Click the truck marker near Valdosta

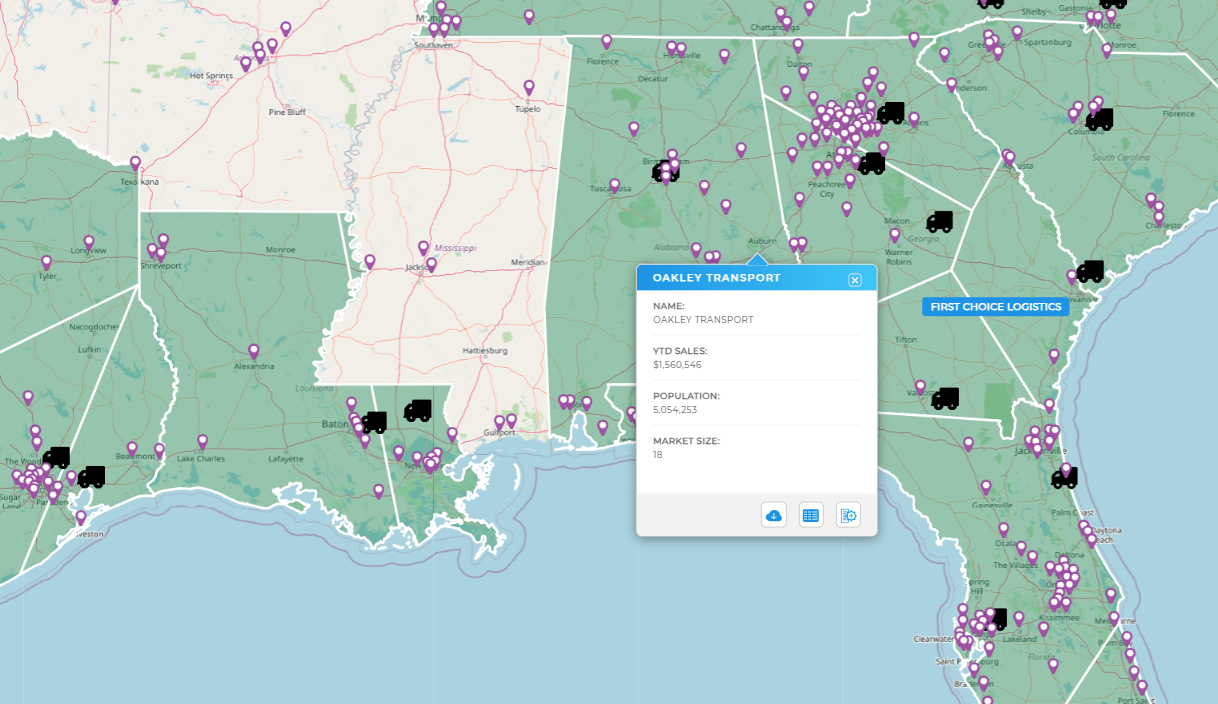tap(944, 398)
